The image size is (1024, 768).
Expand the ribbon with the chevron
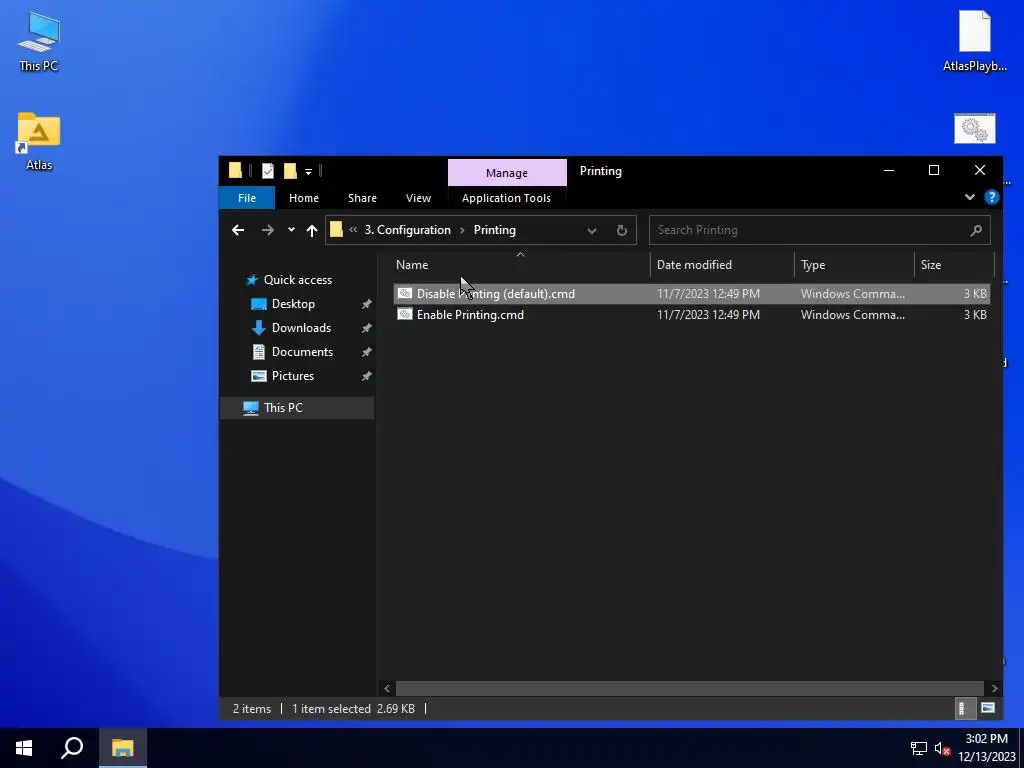[970, 197]
